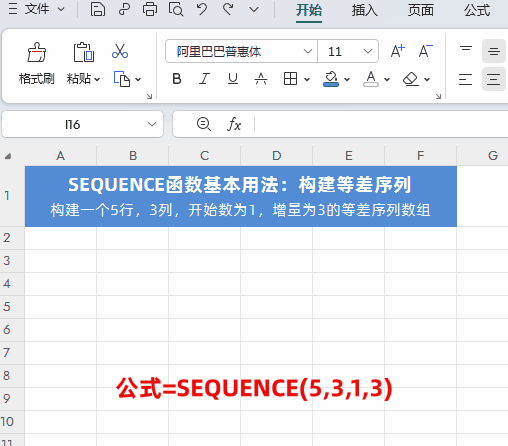508x446 pixels.
Task: Select column D header
Action: [276, 156]
